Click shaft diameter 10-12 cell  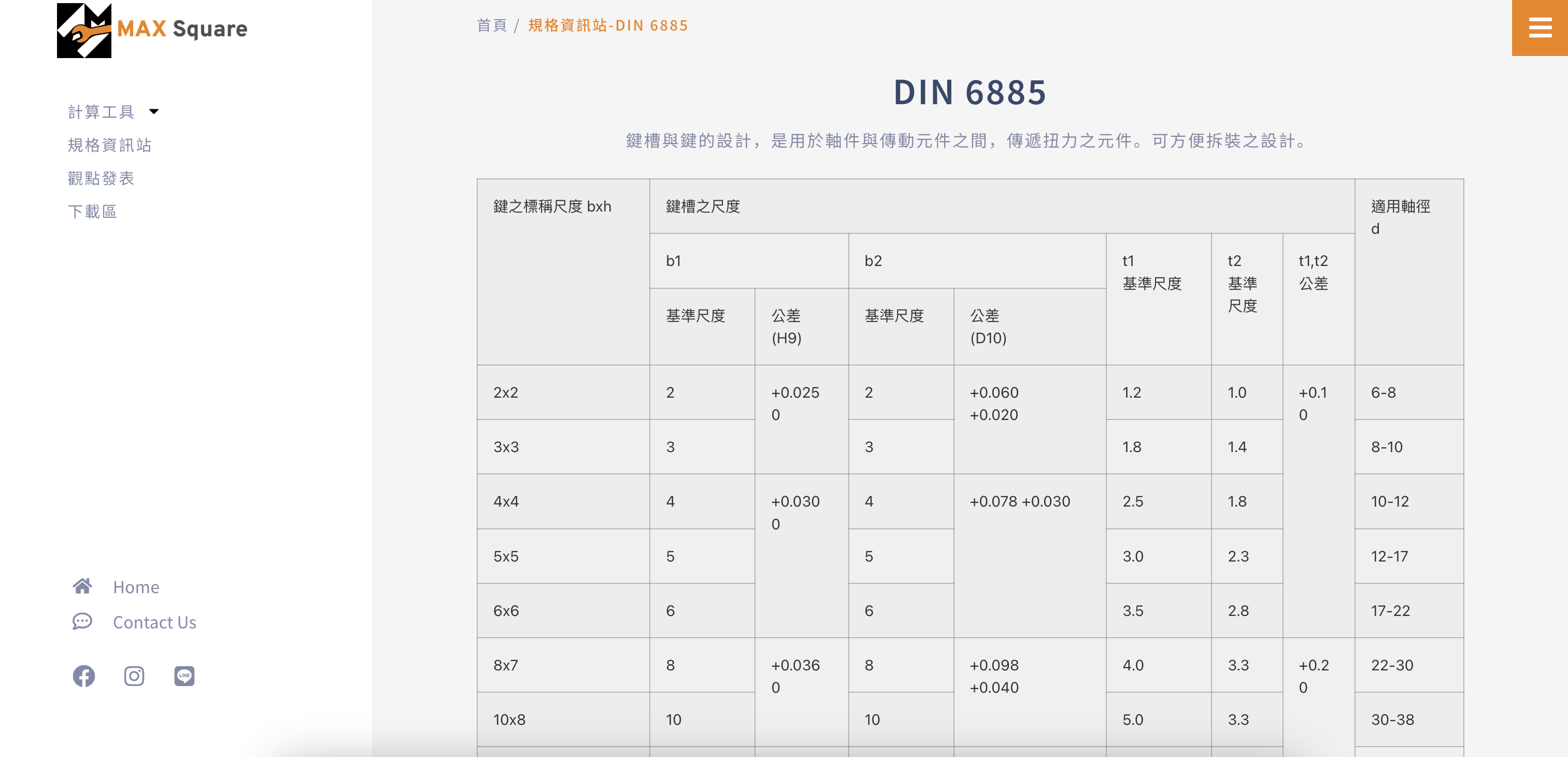(x=1409, y=501)
